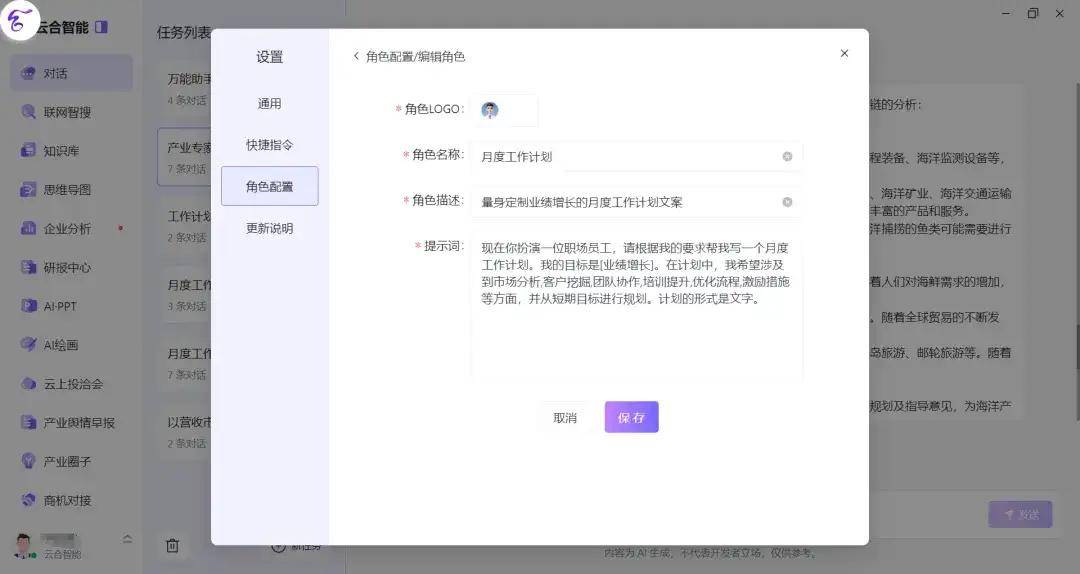1080x574 pixels.
Task: Open the 联网智搜 sidebar icon
Action: (x=28, y=112)
